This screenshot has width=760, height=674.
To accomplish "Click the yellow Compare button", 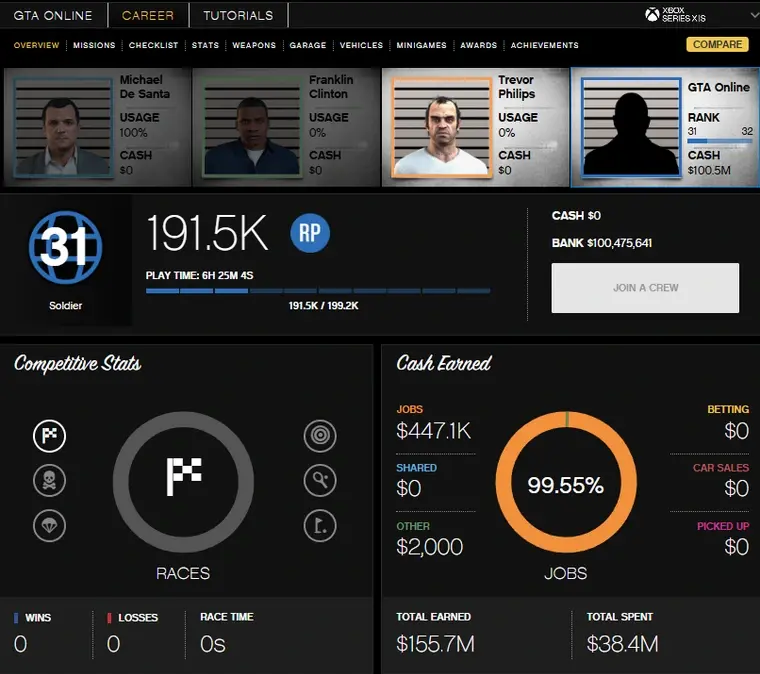I will tap(717, 45).
